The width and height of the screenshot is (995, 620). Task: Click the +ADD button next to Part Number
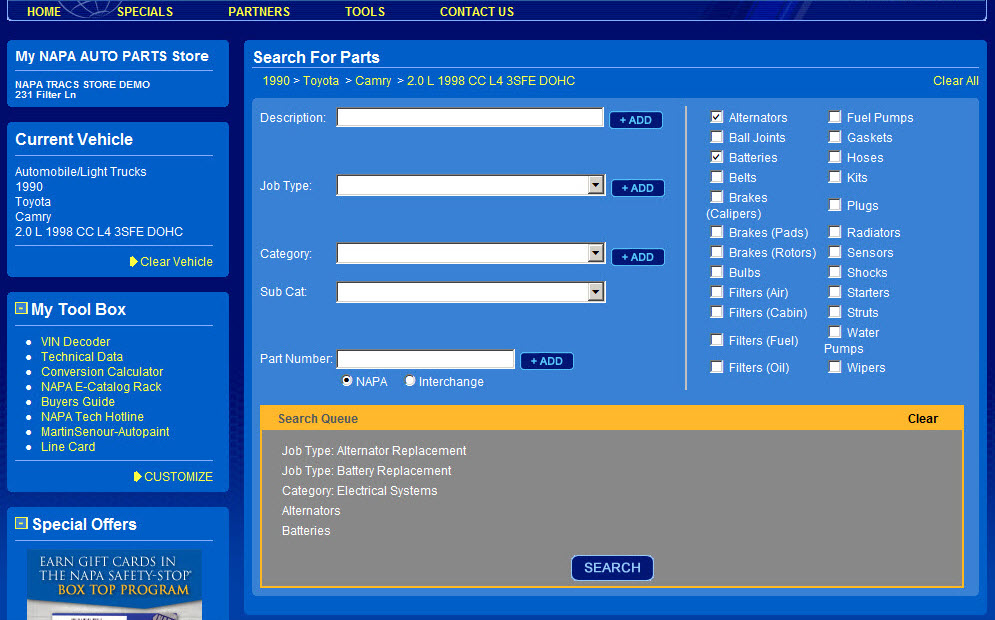click(547, 361)
